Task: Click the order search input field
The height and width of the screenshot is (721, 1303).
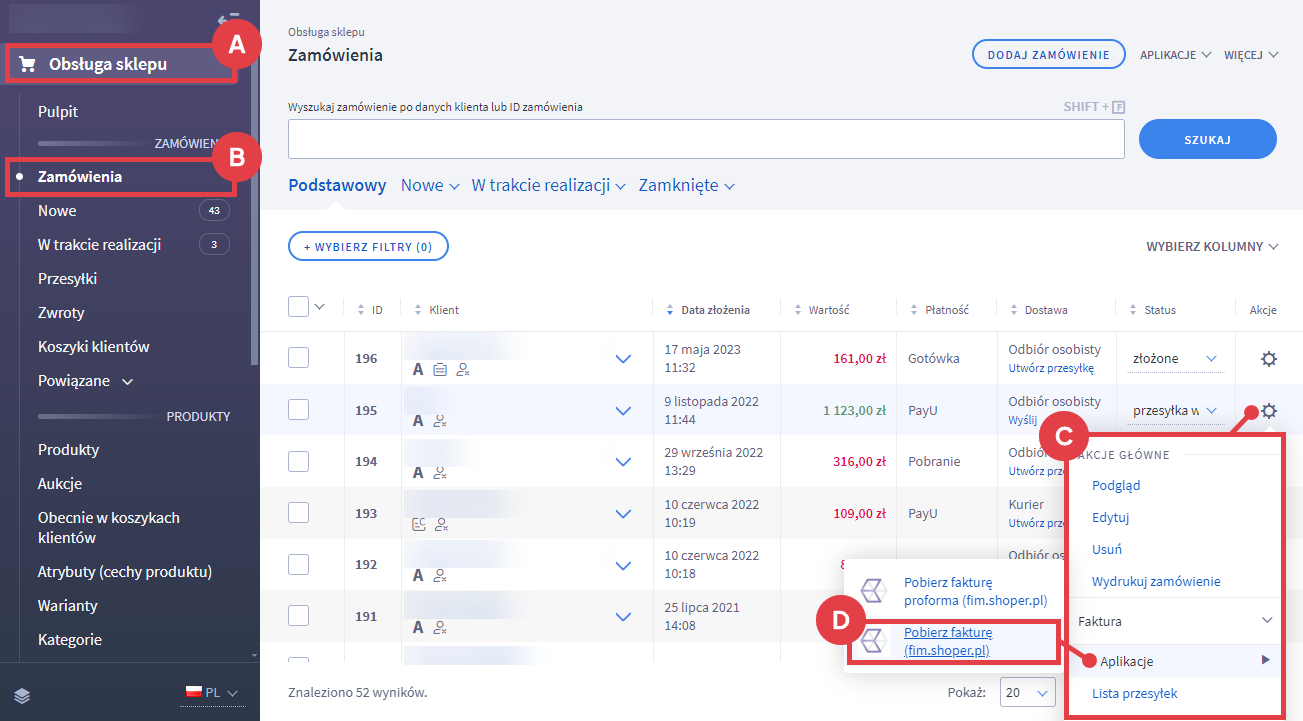Action: (706, 139)
